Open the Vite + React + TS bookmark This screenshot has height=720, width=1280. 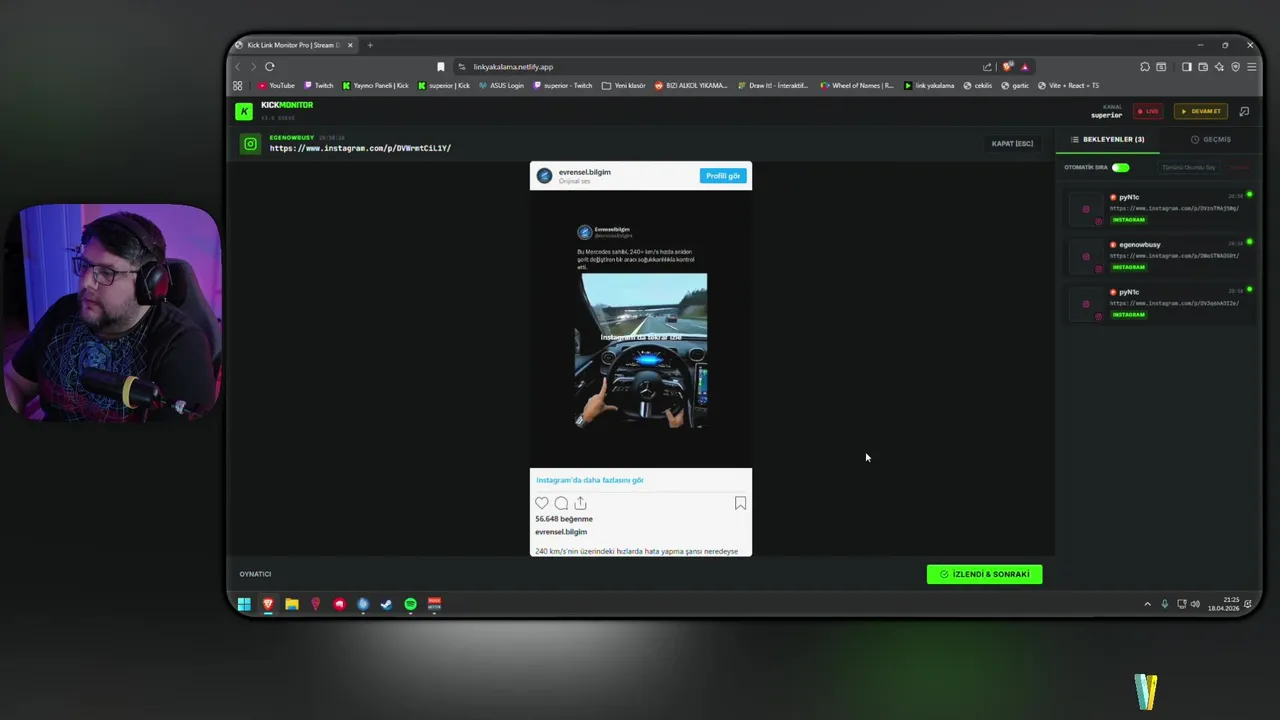tap(1068, 85)
